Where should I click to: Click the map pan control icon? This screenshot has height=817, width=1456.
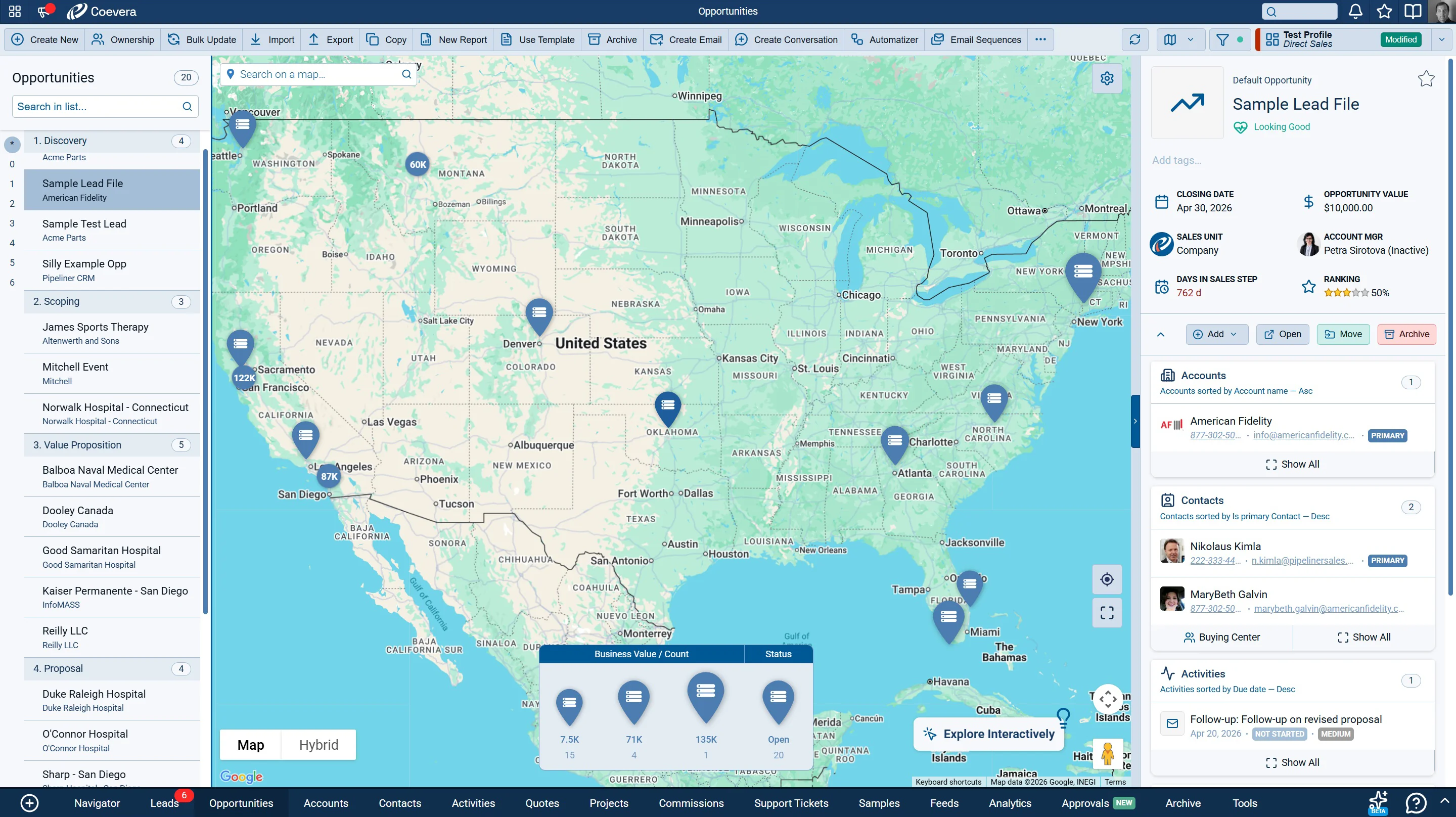1108,699
